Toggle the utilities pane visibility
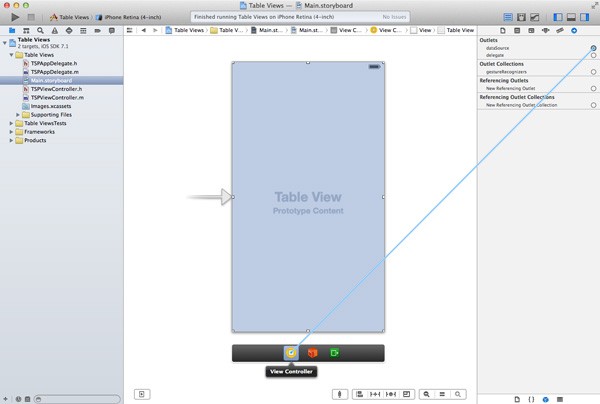The height and width of the screenshot is (404, 600). pyautogui.click(x=585, y=17)
